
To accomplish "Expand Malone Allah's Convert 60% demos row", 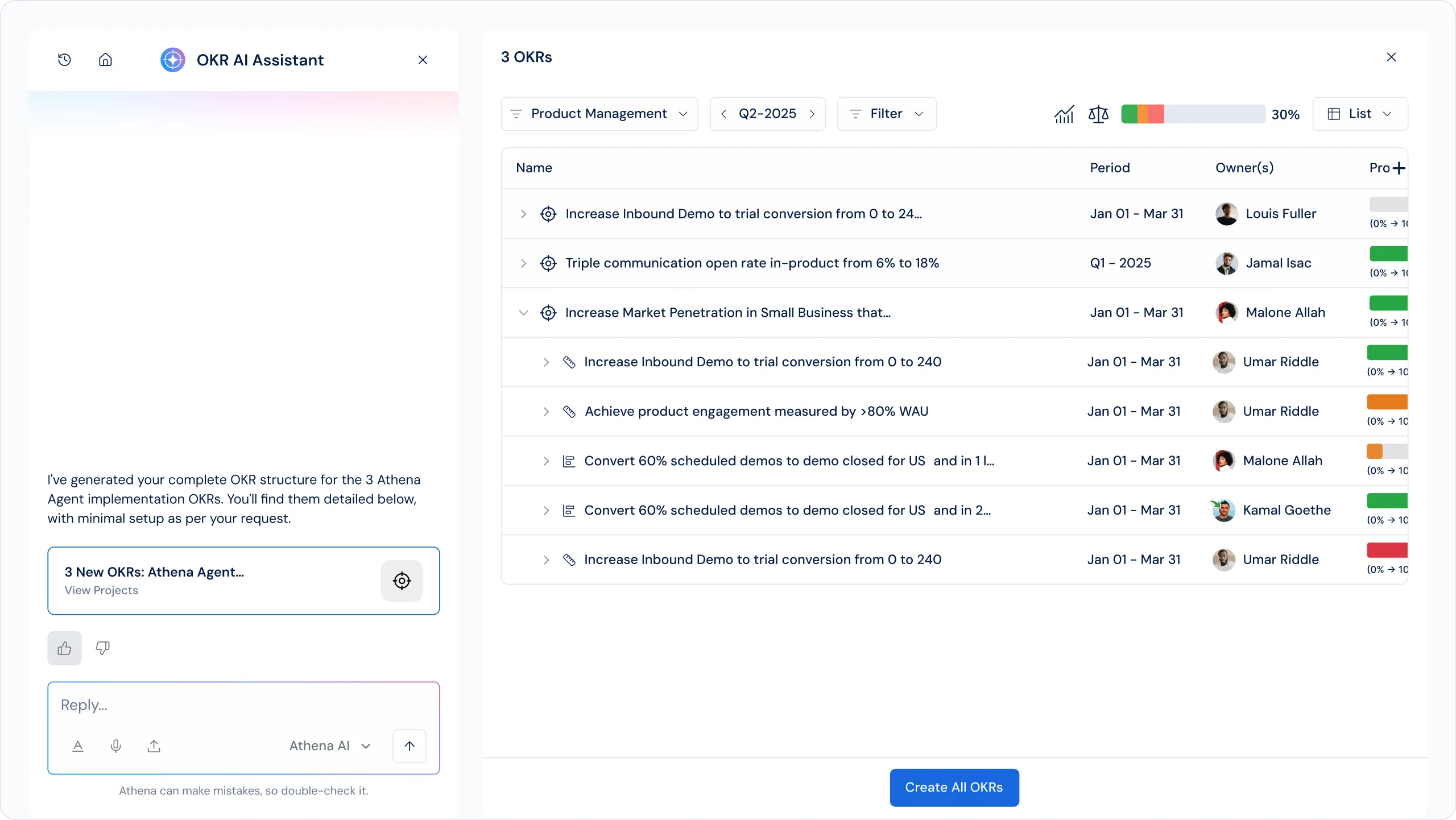I will tap(546, 461).
